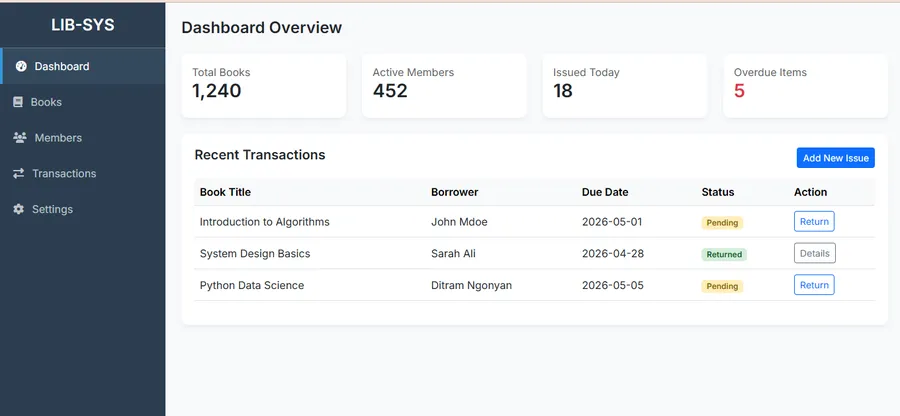Click the Books icon in sidebar
This screenshot has width=900, height=416.
[18, 102]
